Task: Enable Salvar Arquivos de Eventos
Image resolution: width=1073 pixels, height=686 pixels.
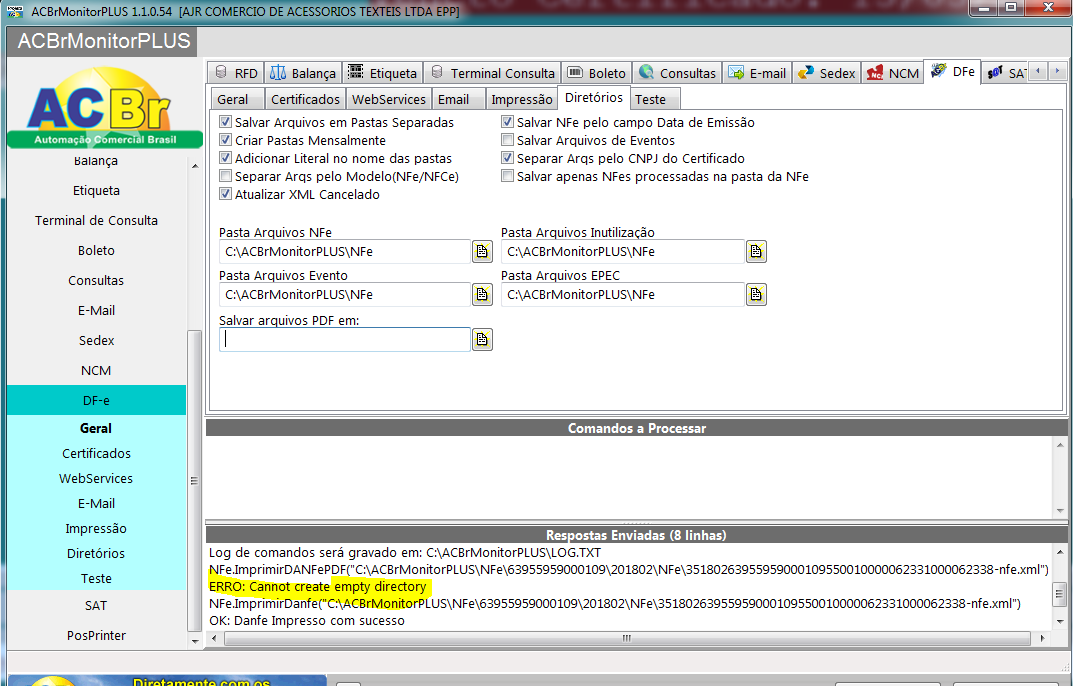Action: coord(507,140)
